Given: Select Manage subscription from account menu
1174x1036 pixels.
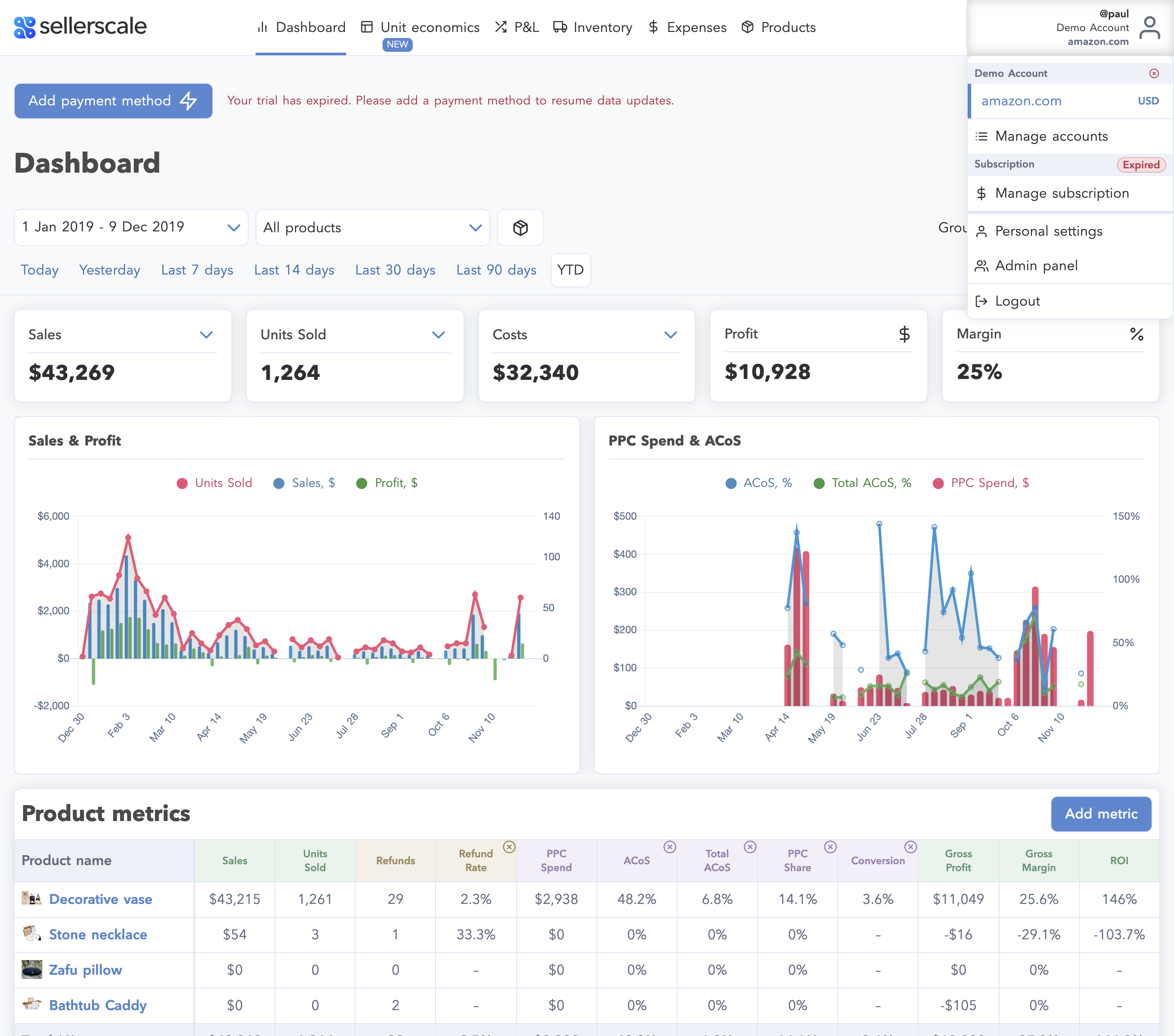Looking at the screenshot, I should [x=1061, y=193].
